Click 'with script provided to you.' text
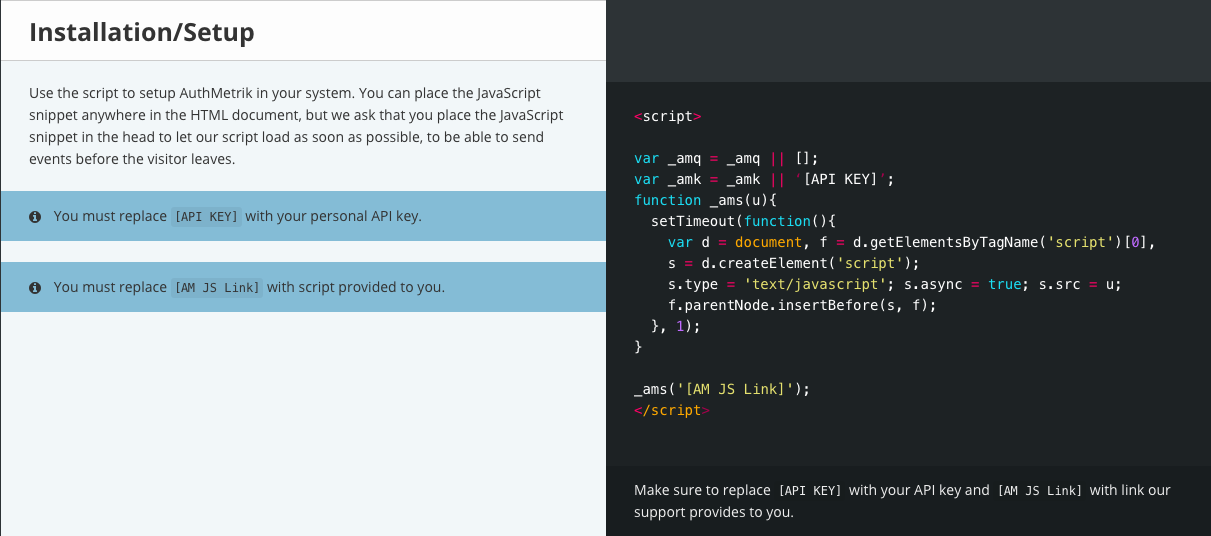 (x=356, y=287)
